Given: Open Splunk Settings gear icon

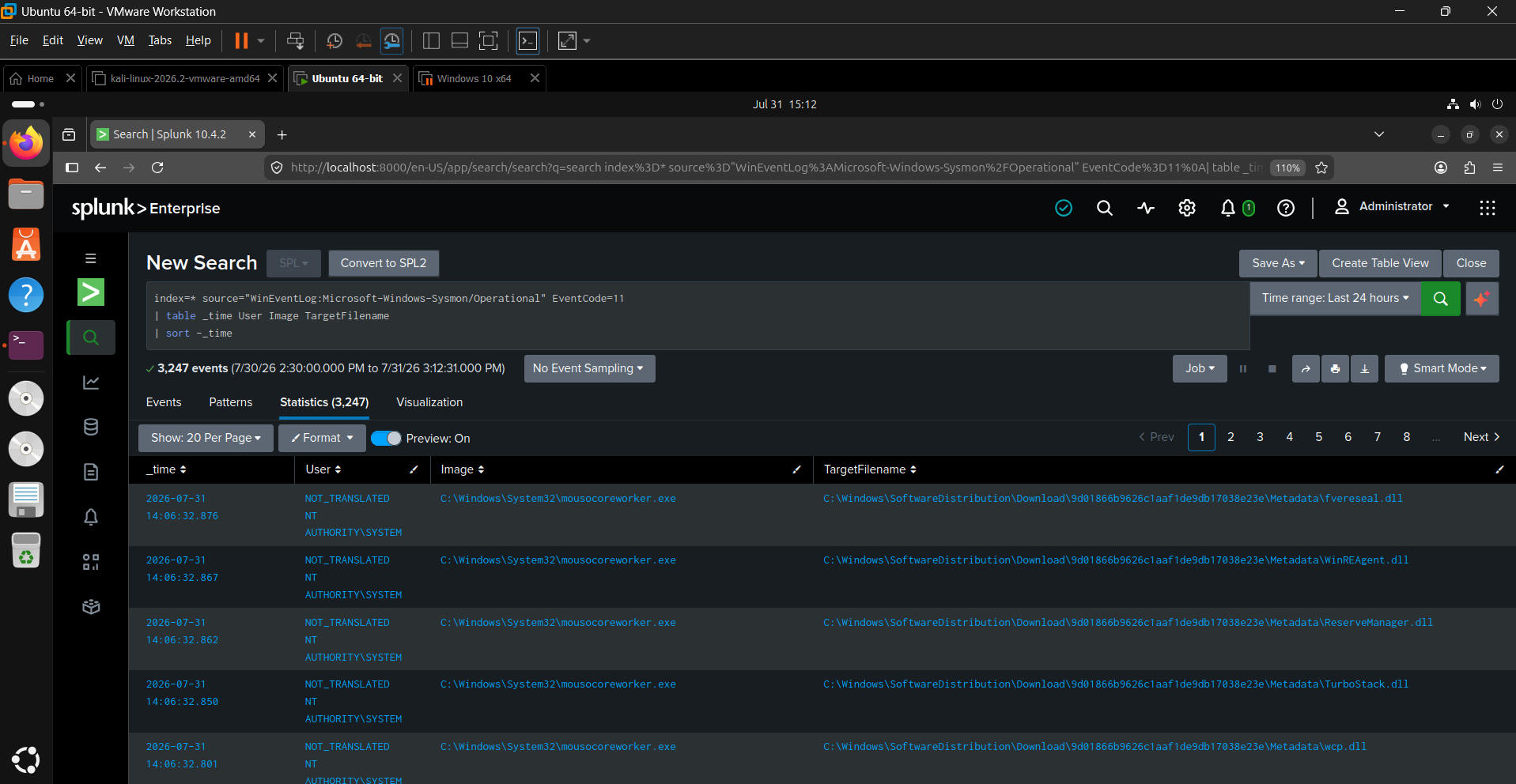Looking at the screenshot, I should (x=1187, y=208).
